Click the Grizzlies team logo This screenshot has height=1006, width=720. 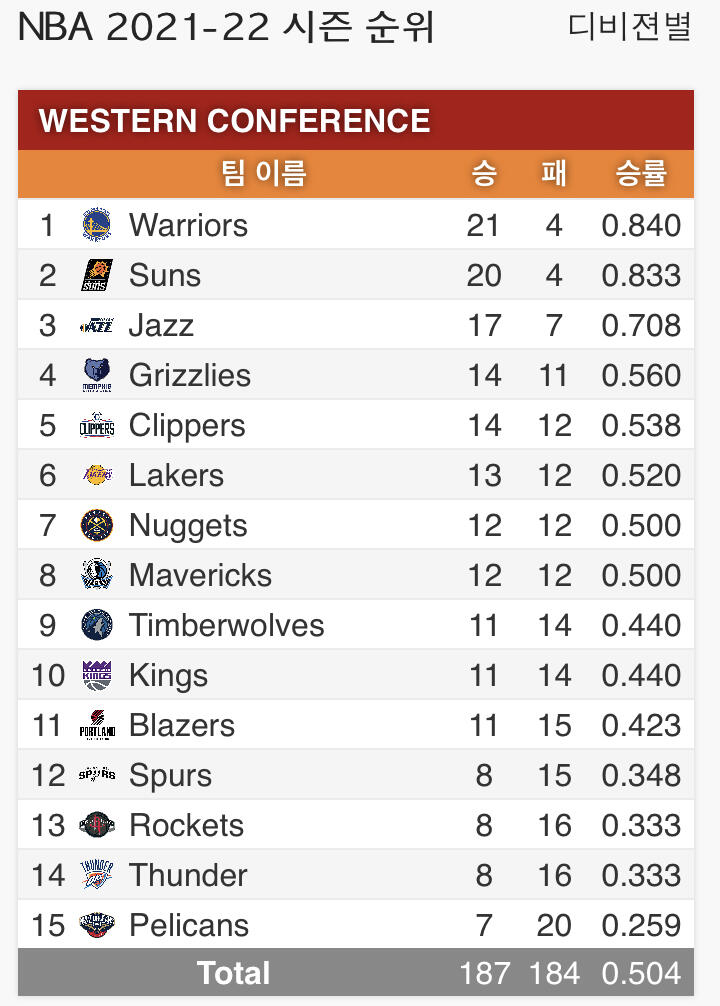(x=97, y=375)
